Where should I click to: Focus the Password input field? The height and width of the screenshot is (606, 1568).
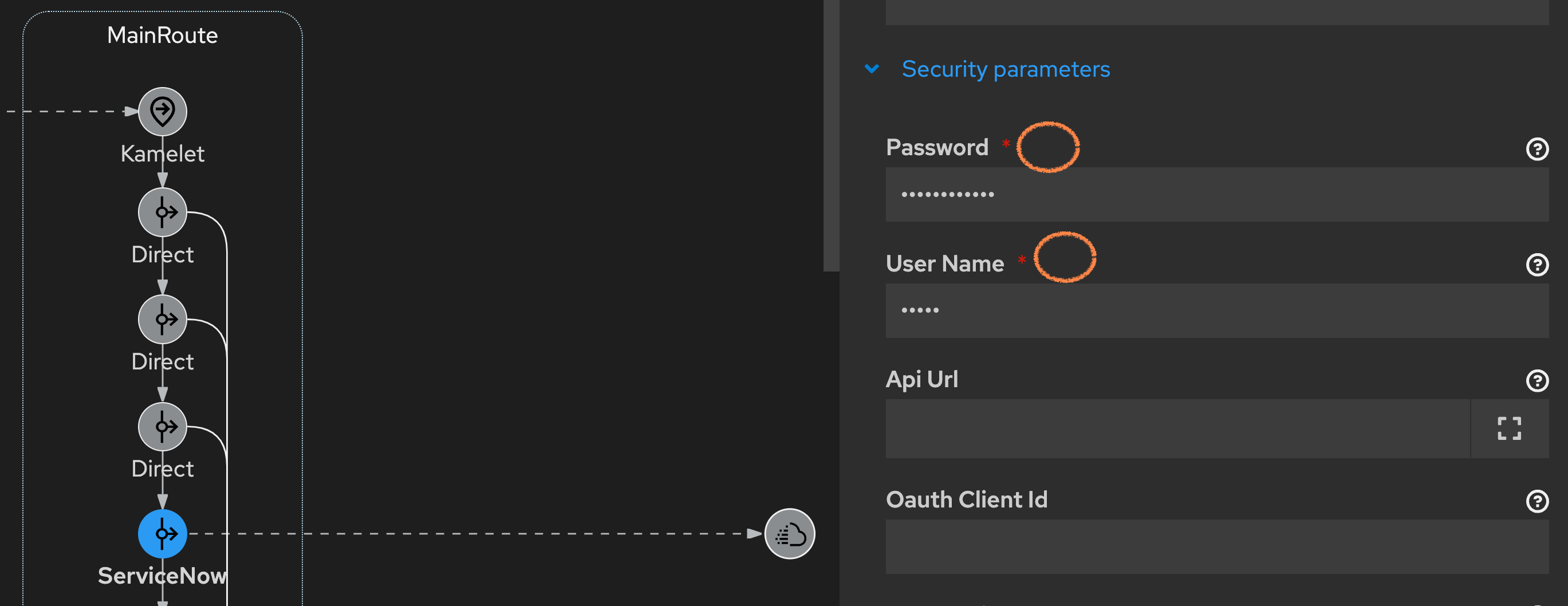(1216, 194)
